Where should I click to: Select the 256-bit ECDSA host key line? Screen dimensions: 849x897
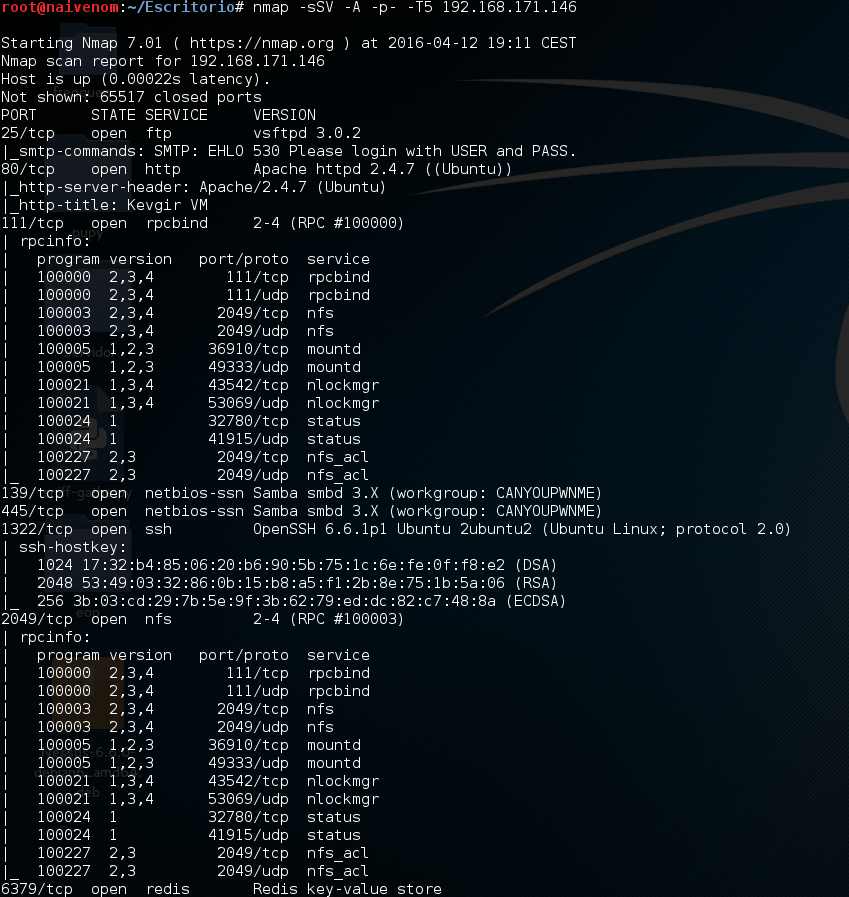pos(301,601)
